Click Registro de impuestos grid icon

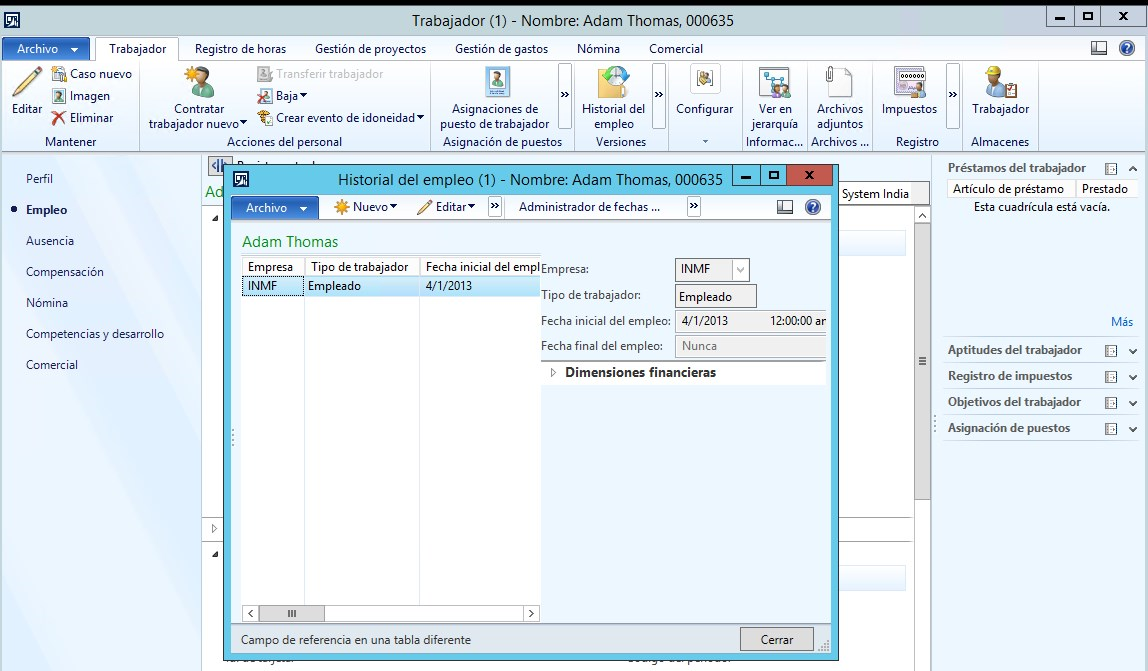click(1111, 377)
